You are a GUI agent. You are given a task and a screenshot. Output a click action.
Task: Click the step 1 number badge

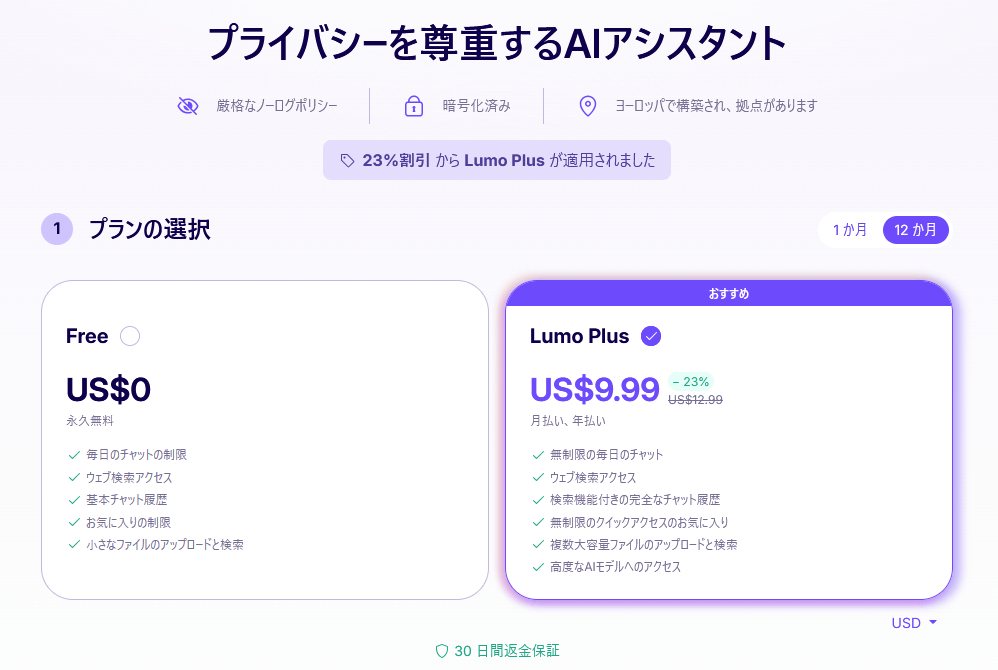coord(57,229)
